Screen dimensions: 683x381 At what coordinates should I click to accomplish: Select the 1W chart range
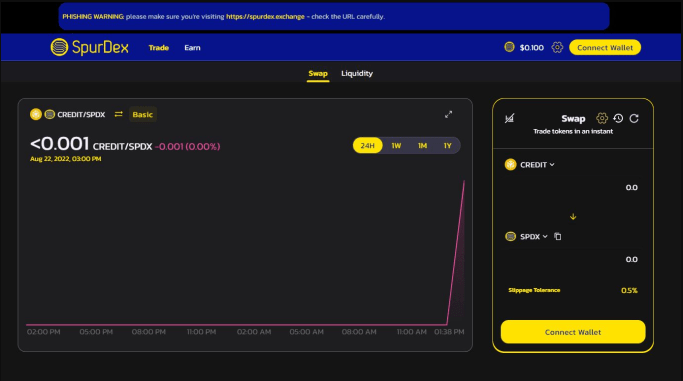pos(396,145)
